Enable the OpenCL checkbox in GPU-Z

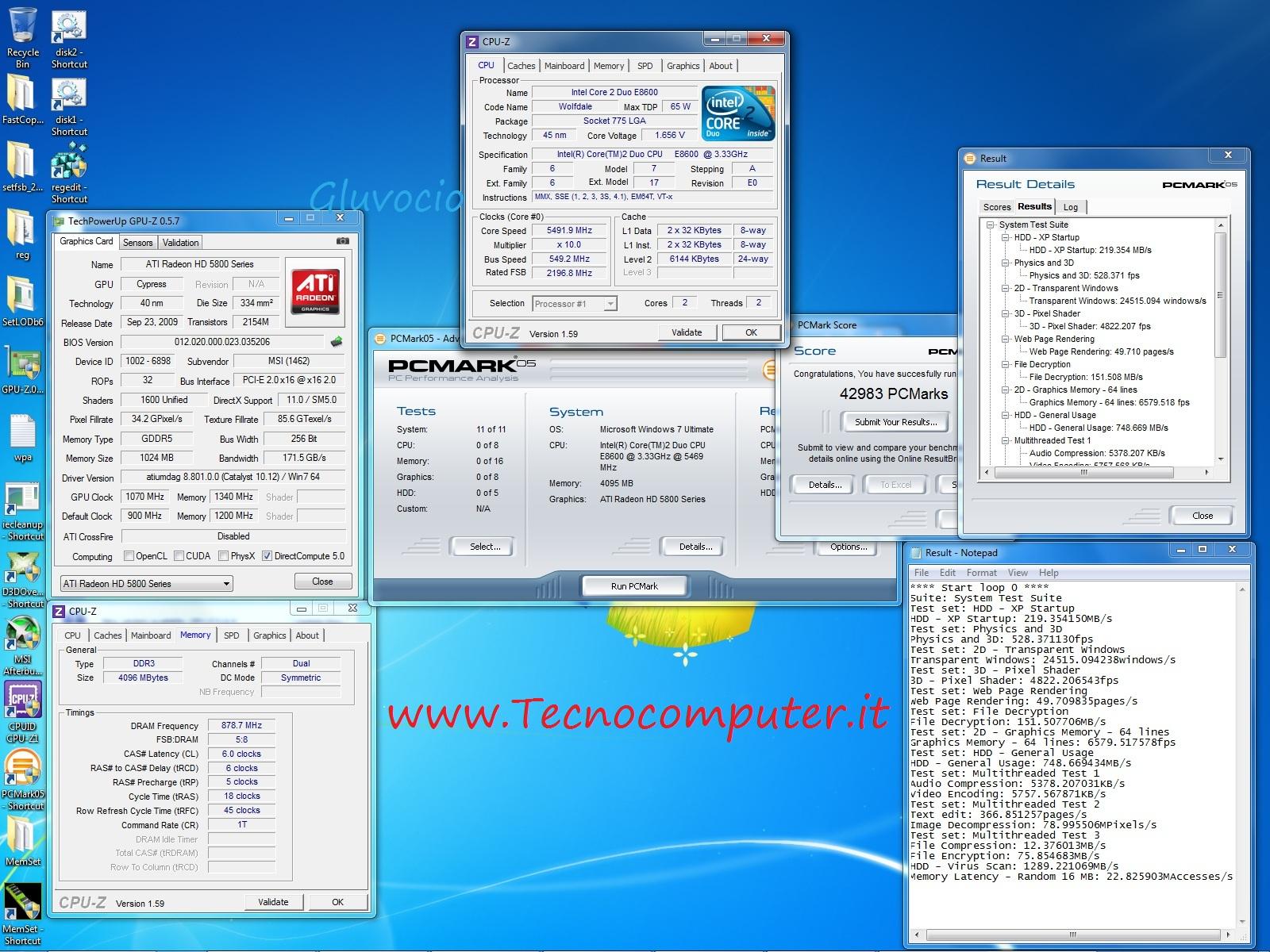coord(129,556)
